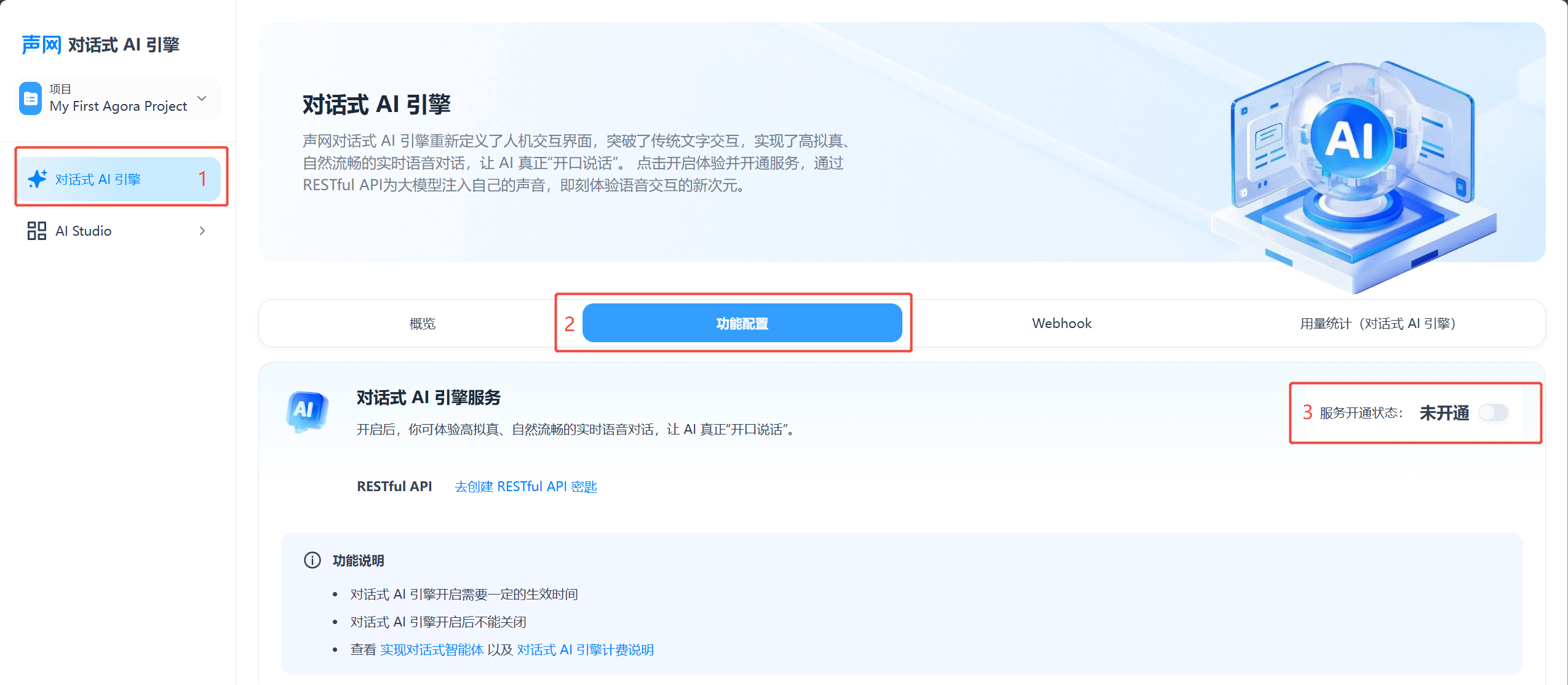Click the info icon beside 功能说明

click(312, 560)
